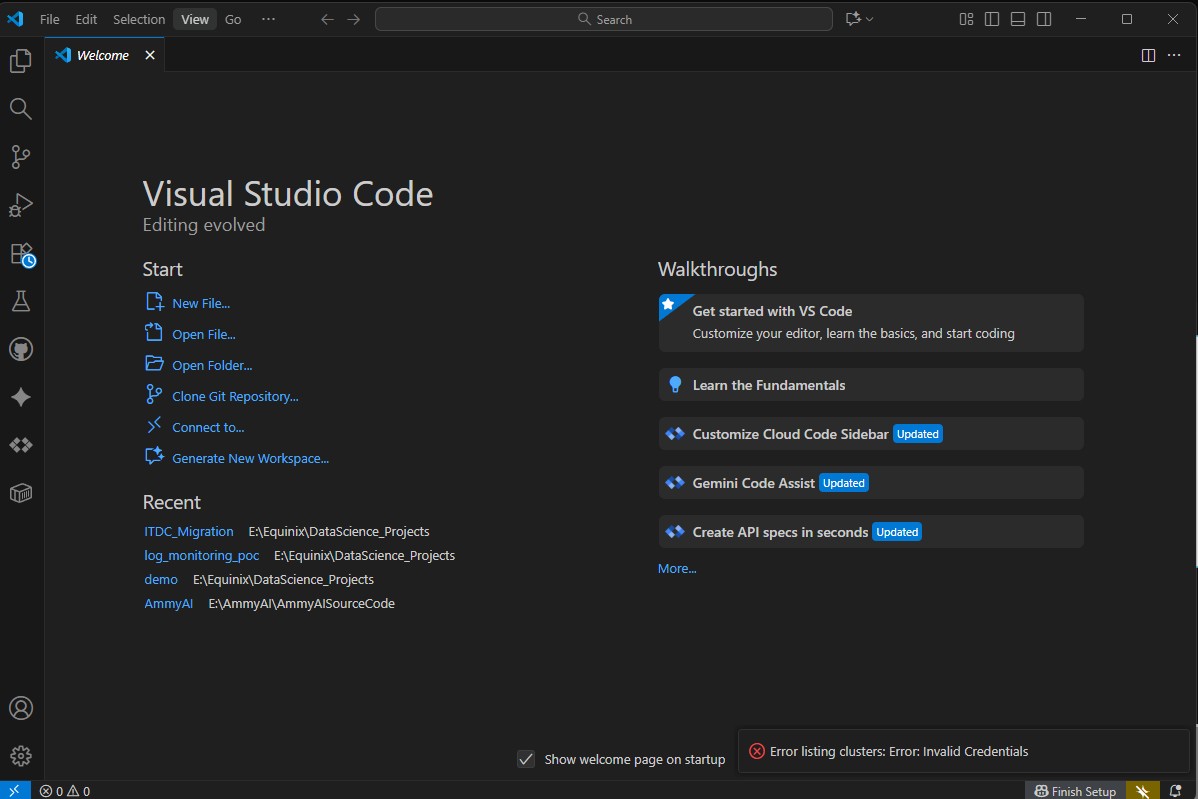Expand the hidden menus ellipsis in menu bar
1198x799 pixels.
coord(268,19)
